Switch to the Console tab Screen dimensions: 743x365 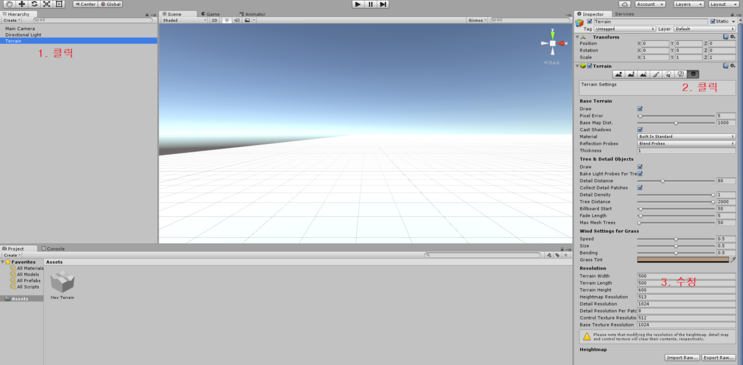tap(53, 248)
